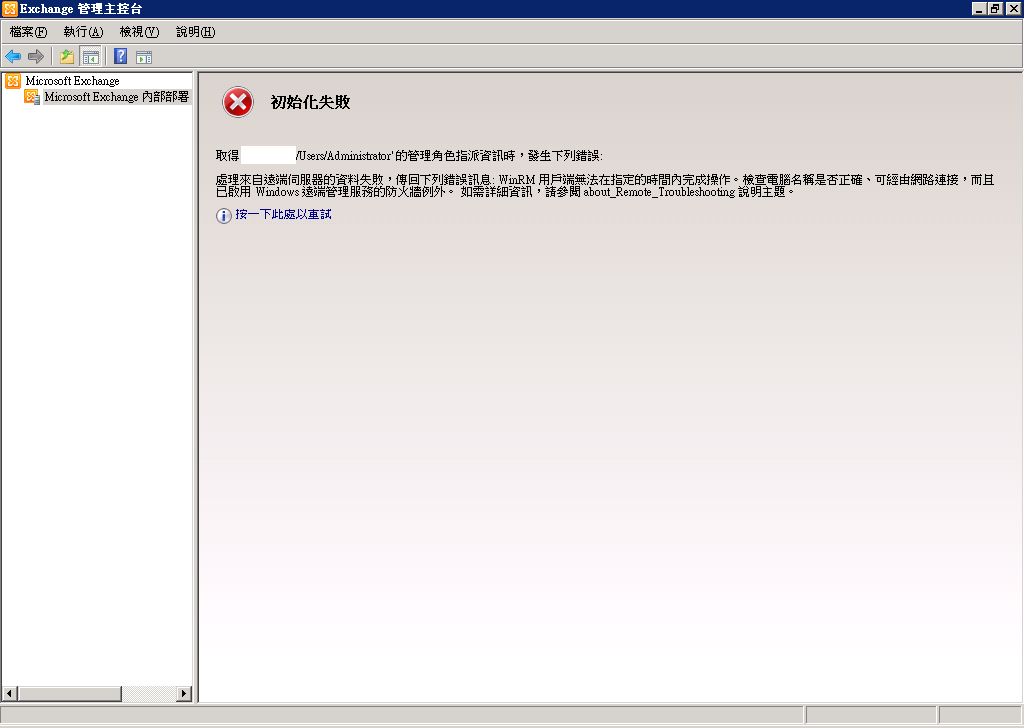Open the 執行(A) menu
This screenshot has height=728, width=1024.
point(84,31)
